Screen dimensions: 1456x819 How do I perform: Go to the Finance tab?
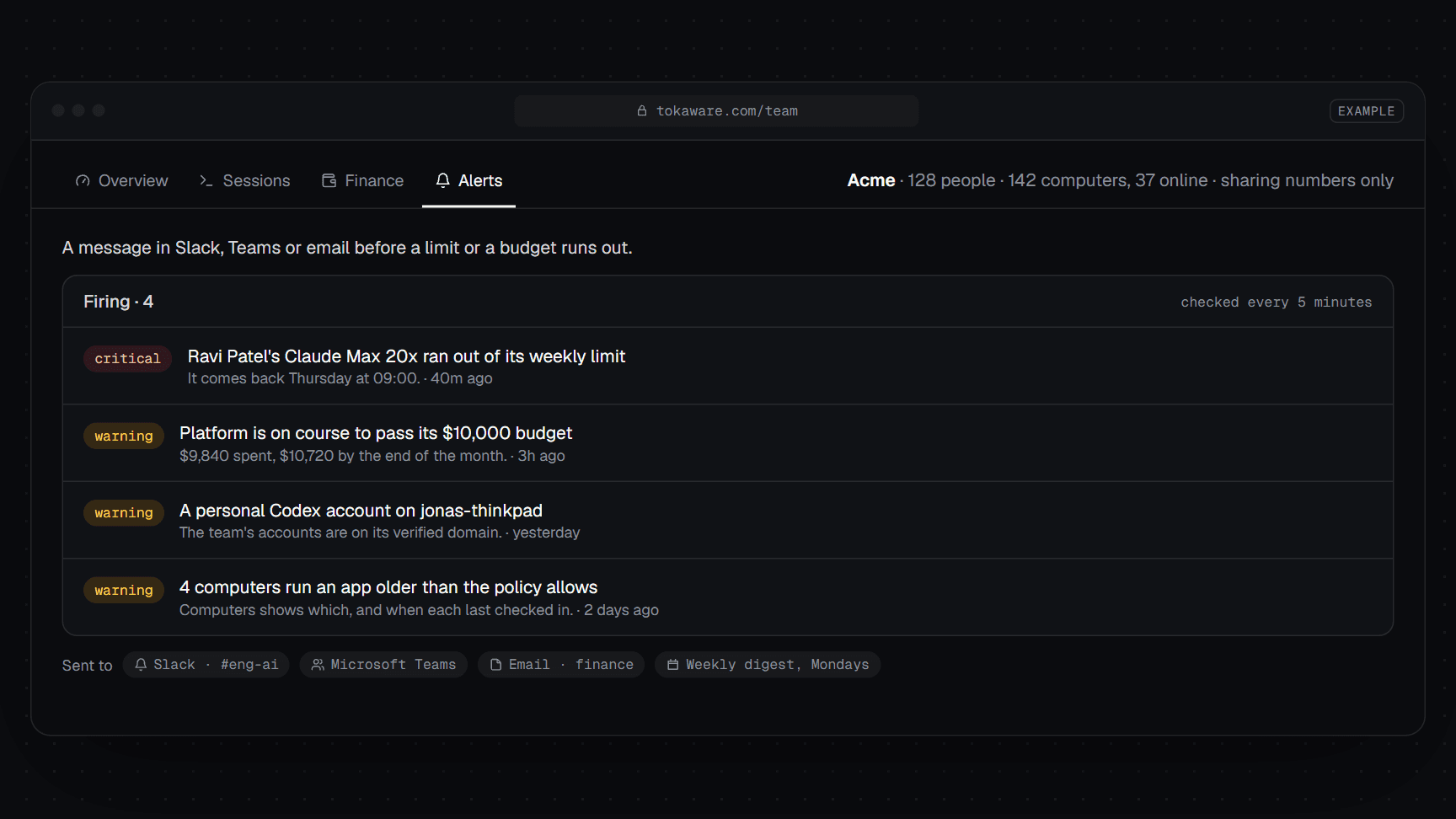(363, 180)
